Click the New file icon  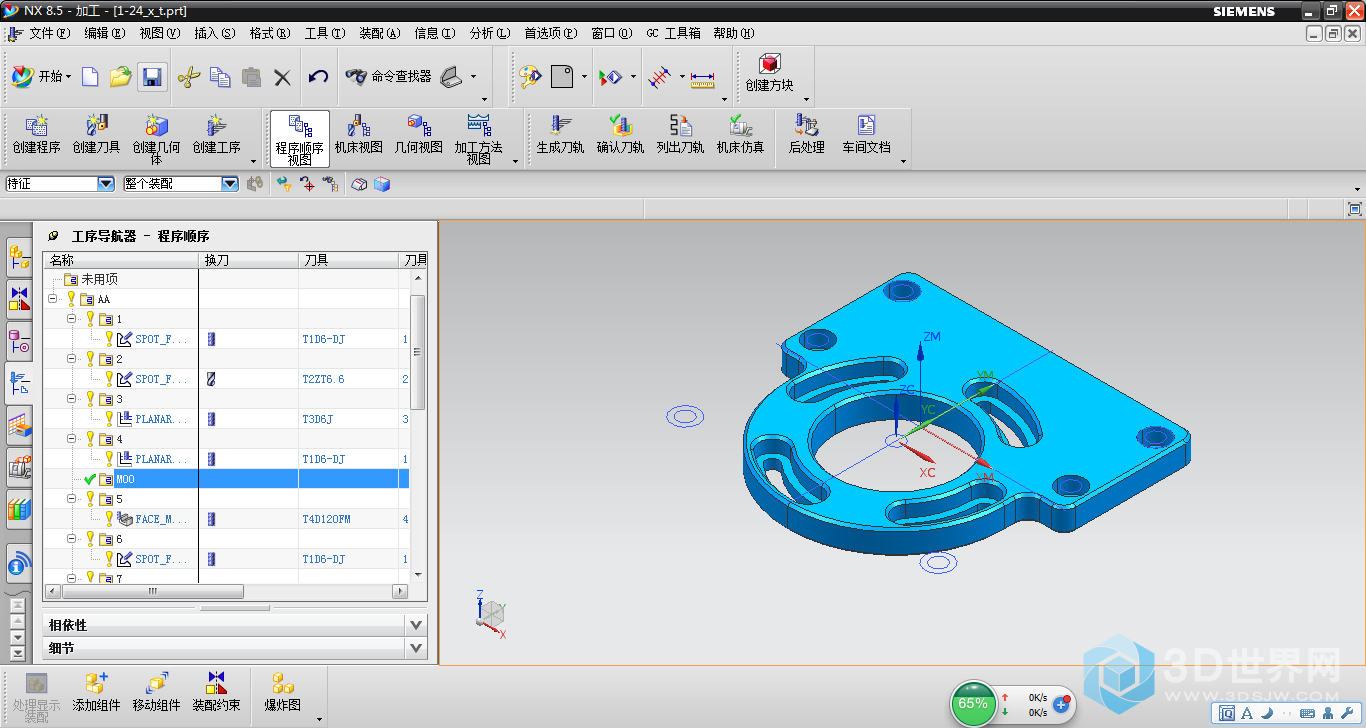click(90, 77)
